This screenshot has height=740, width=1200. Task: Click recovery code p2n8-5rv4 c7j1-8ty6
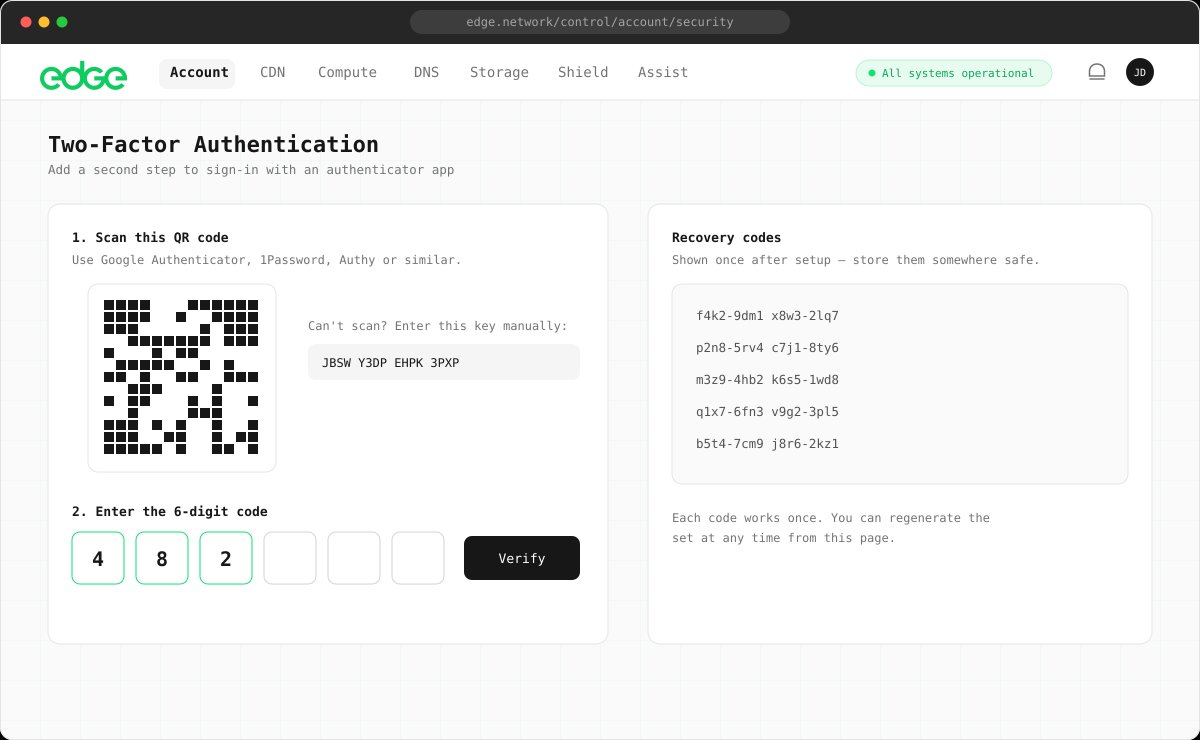pyautogui.click(x=768, y=348)
